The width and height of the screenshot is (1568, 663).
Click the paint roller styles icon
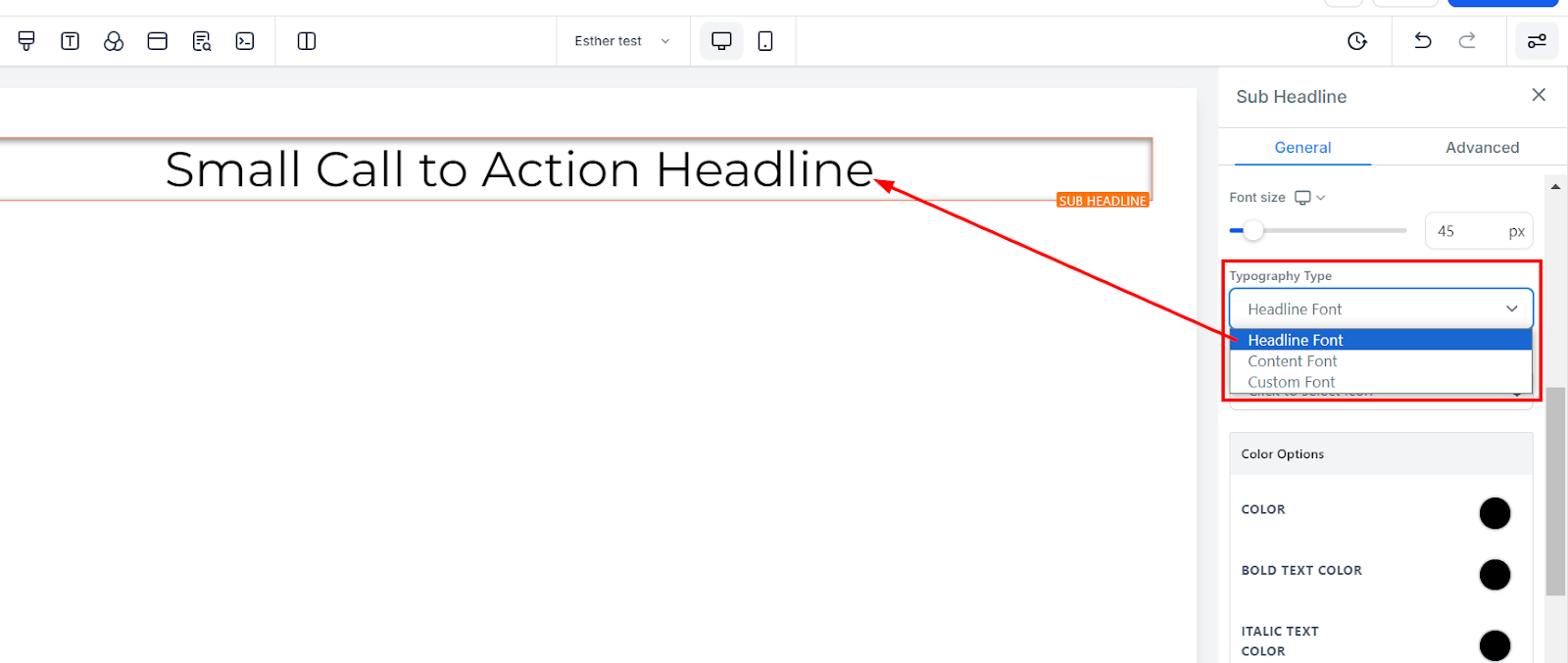point(26,41)
